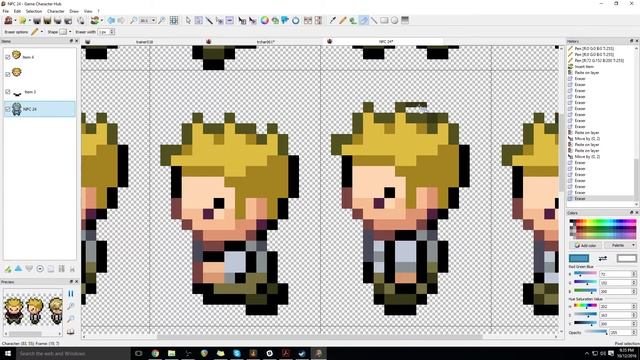Click the upper magnifier in the Preview panel
The width and height of the screenshot is (640, 360).
(x=71, y=306)
